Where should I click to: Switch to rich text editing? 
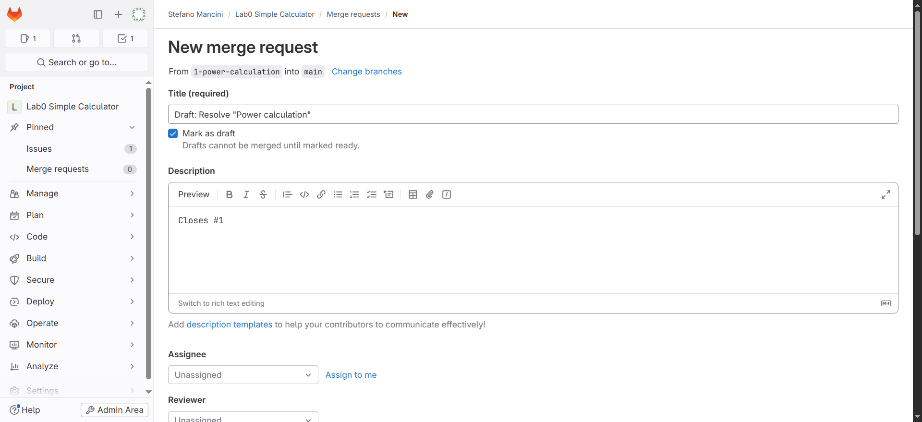[x=221, y=303]
